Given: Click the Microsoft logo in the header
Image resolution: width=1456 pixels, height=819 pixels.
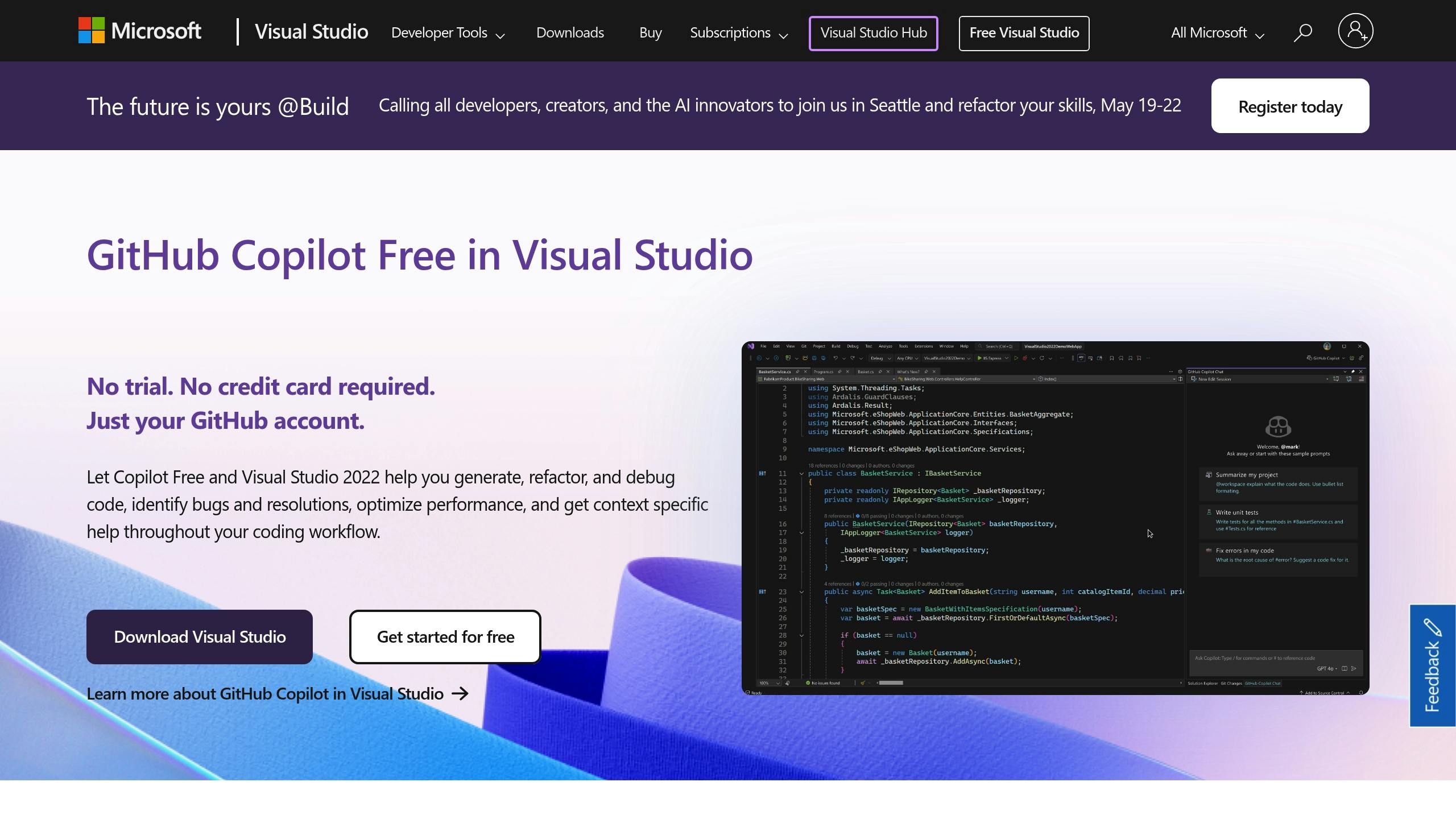Looking at the screenshot, I should pos(140,31).
